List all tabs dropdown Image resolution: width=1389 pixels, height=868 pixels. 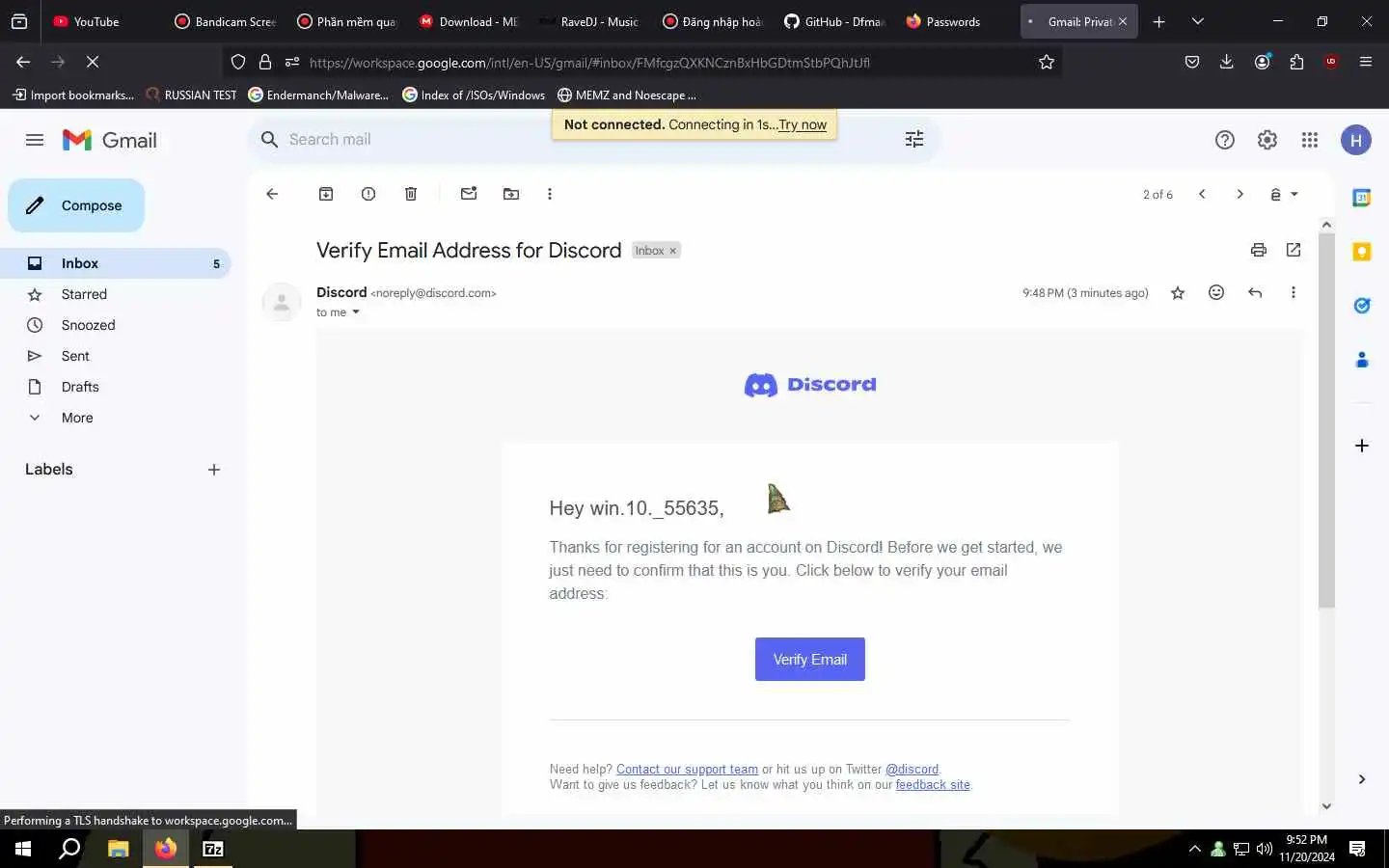[1198, 21]
